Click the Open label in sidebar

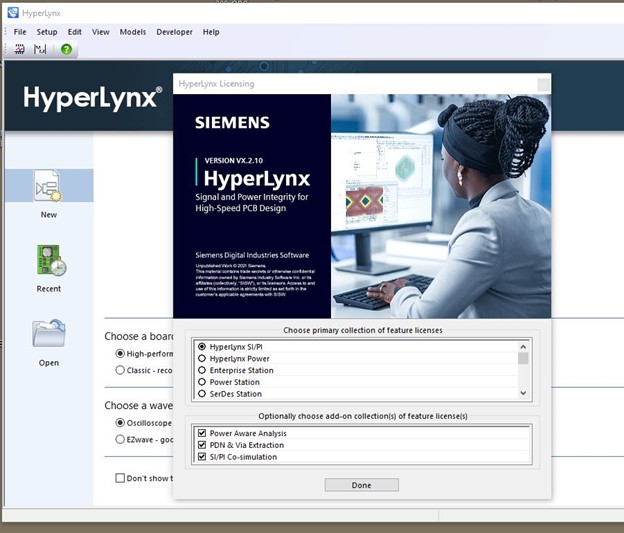tap(49, 363)
